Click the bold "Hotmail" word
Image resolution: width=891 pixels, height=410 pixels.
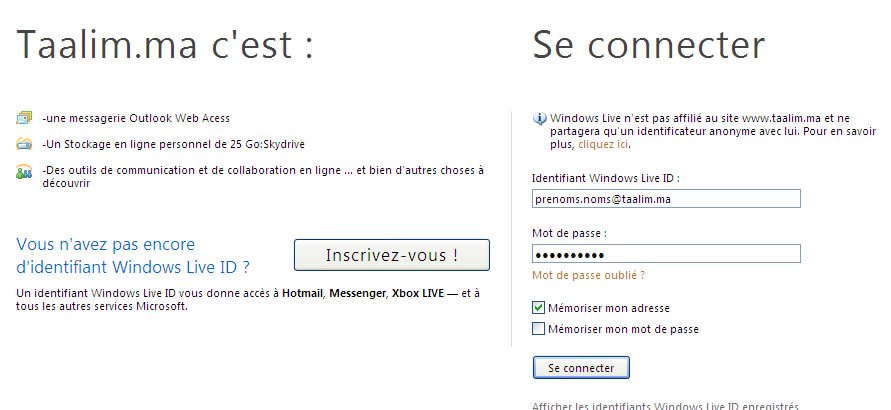[x=304, y=293]
